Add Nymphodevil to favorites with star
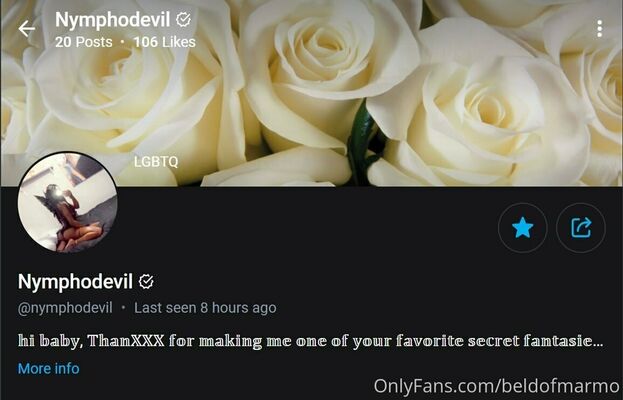Image resolution: width=623 pixels, height=400 pixels. coord(522,228)
